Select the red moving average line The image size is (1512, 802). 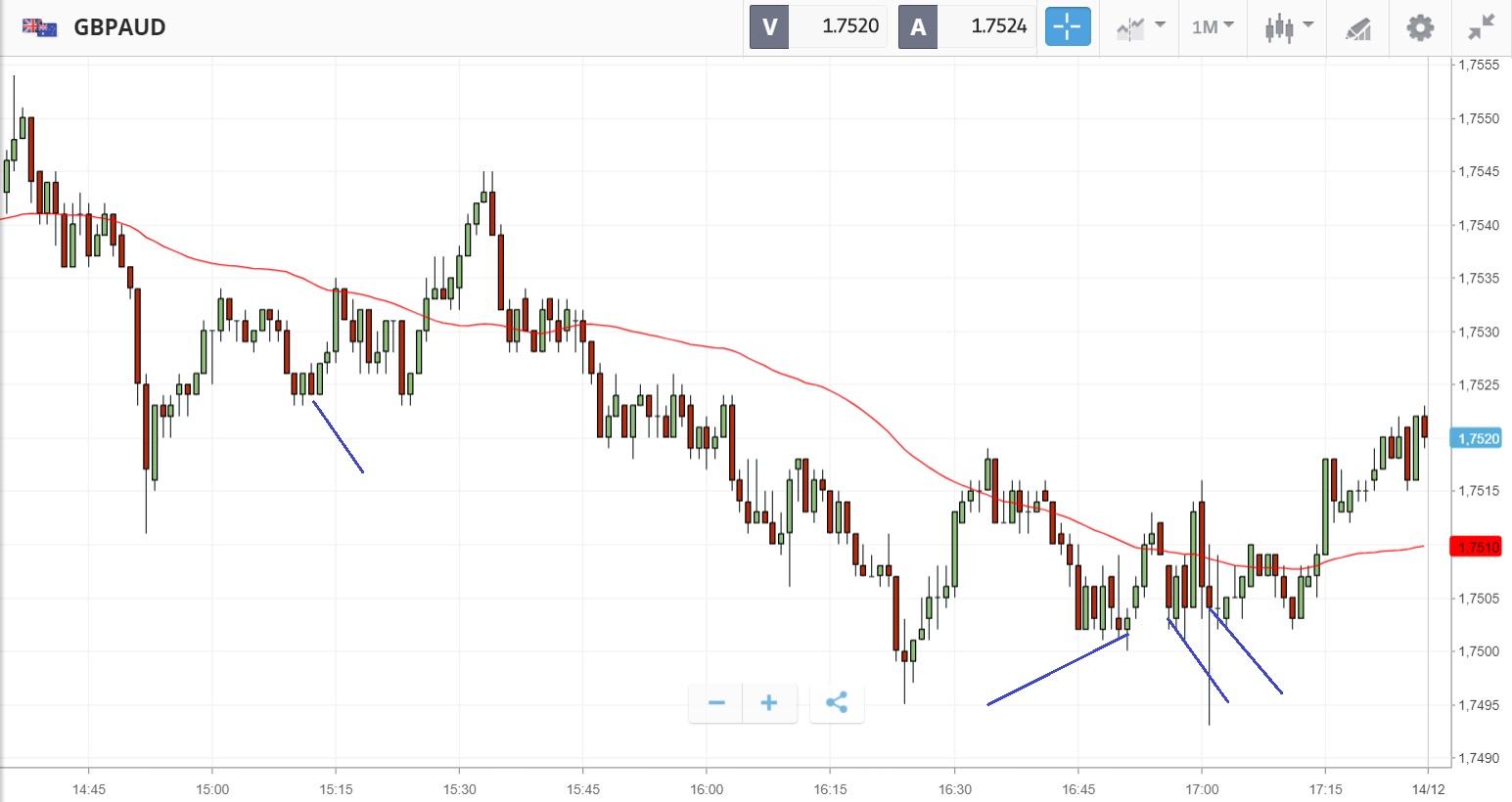(x=783, y=373)
